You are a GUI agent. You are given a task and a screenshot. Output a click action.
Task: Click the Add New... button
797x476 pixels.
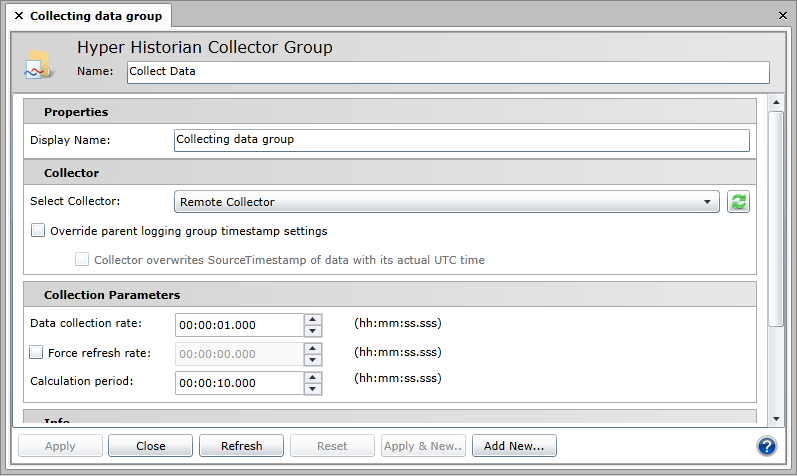(514, 446)
